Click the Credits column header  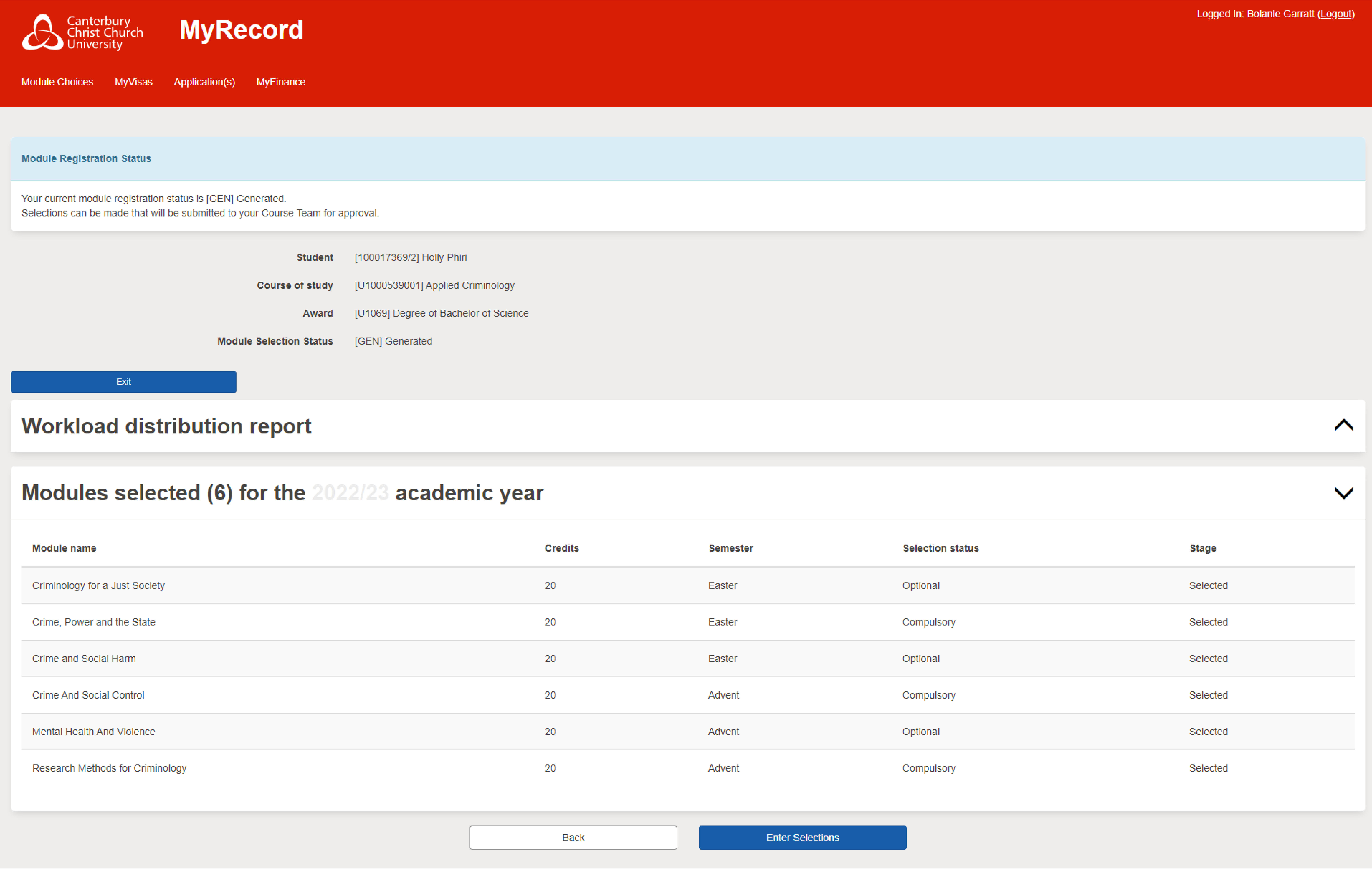tap(562, 548)
